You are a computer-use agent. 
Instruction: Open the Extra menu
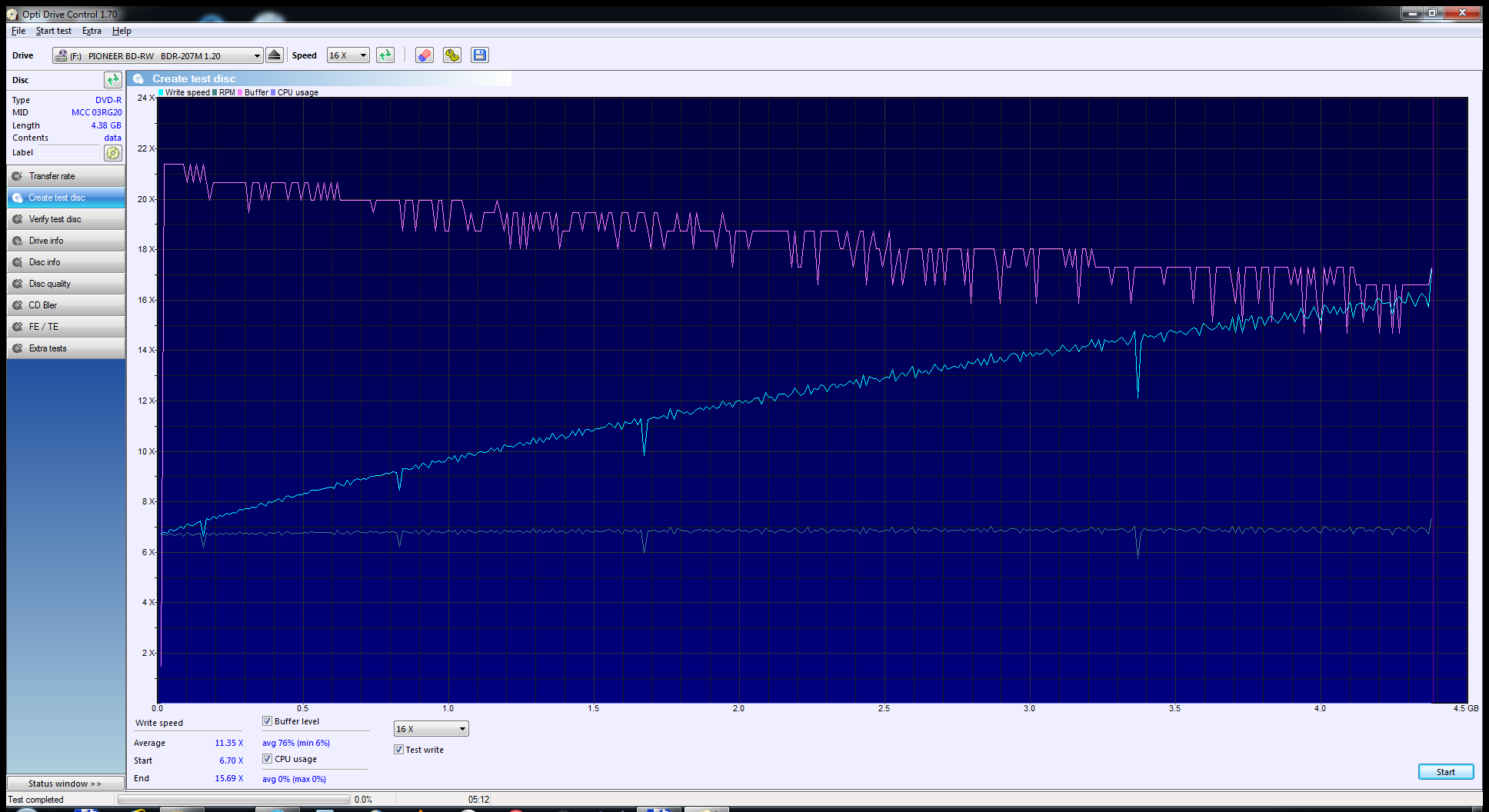click(92, 31)
